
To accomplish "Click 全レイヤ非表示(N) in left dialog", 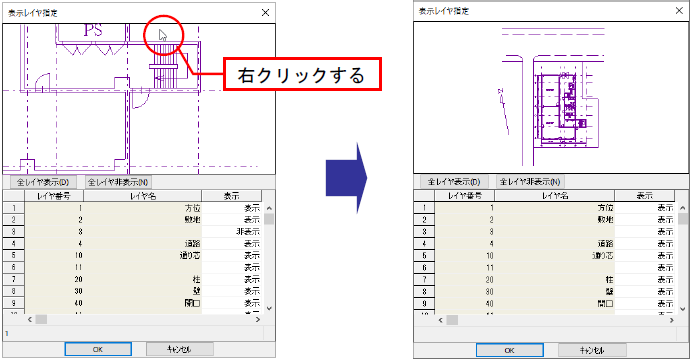I will point(118,182).
